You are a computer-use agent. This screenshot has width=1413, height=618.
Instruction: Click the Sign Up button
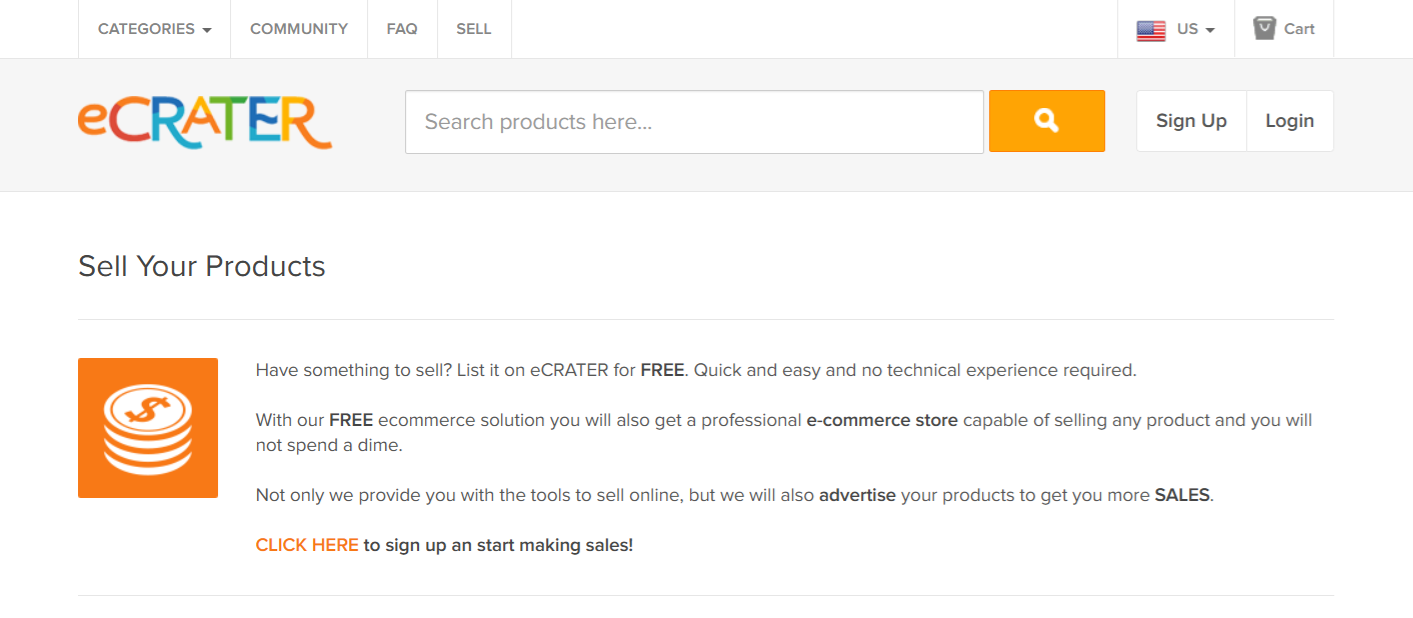coord(1190,120)
